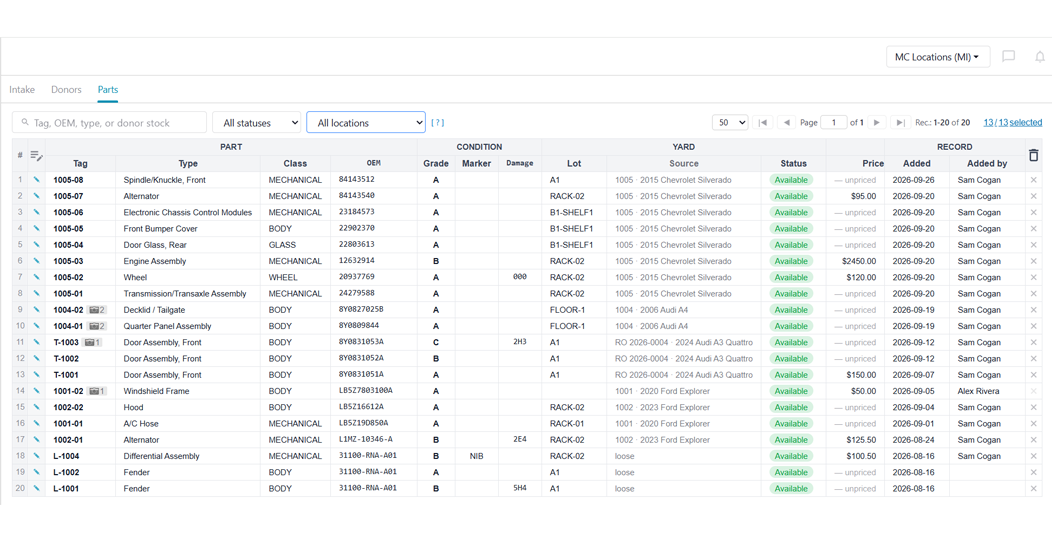Go to last page arrow

point(900,123)
